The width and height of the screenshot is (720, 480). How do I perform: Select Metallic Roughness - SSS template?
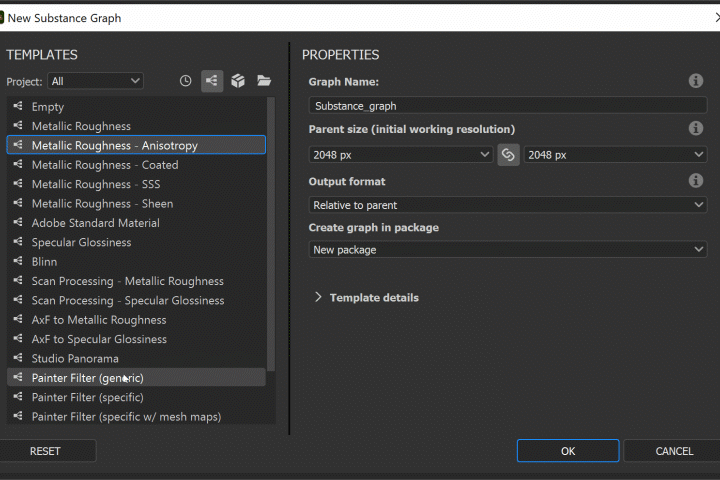[x=136, y=184]
